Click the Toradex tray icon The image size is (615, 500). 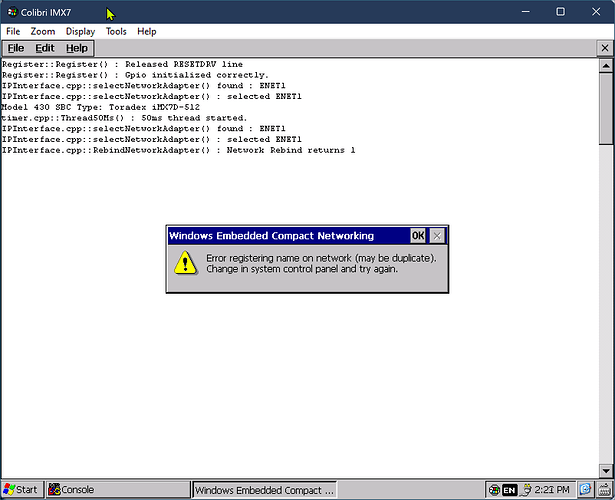494,490
